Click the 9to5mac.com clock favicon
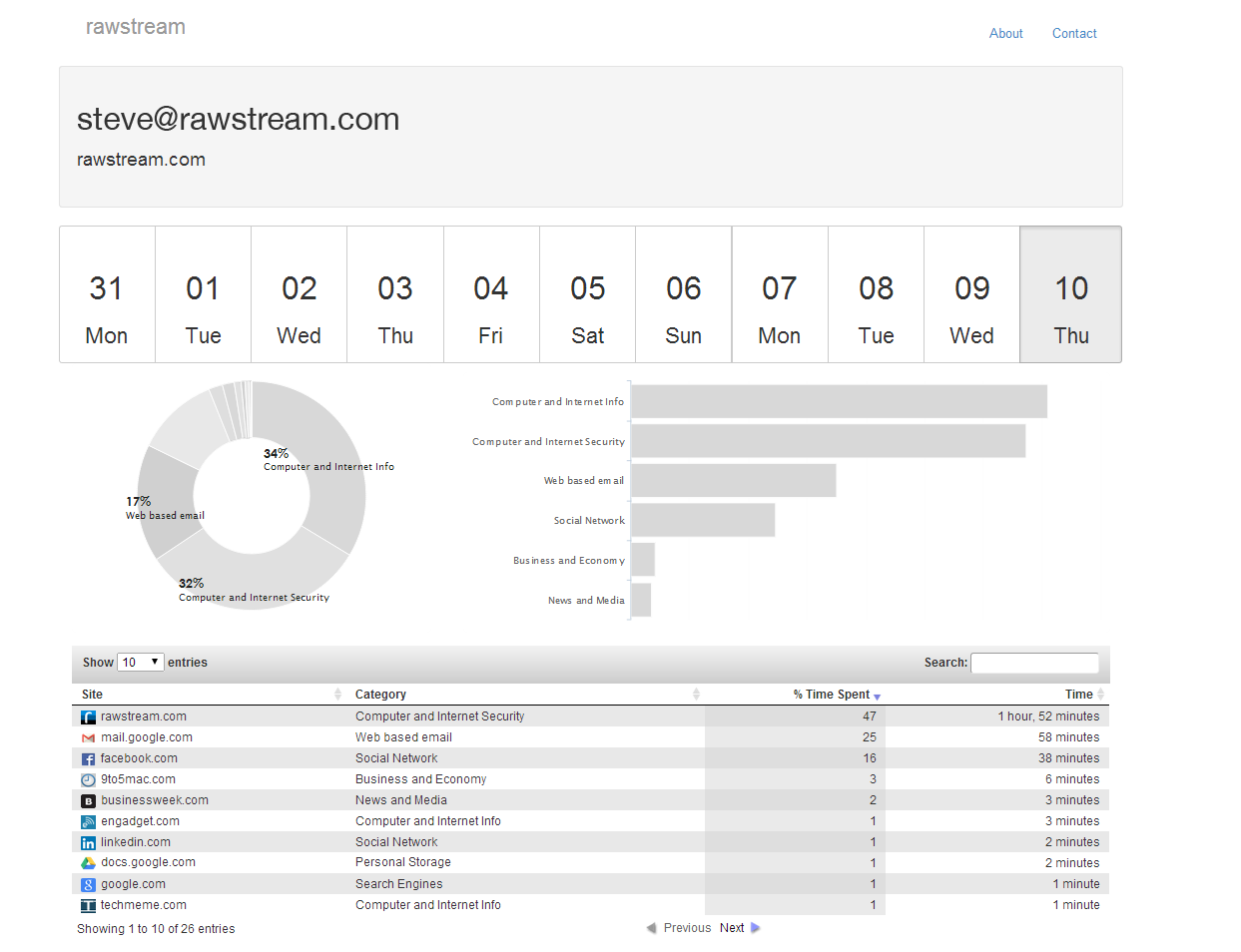Image resolution: width=1241 pixels, height=952 pixels. tap(88, 778)
